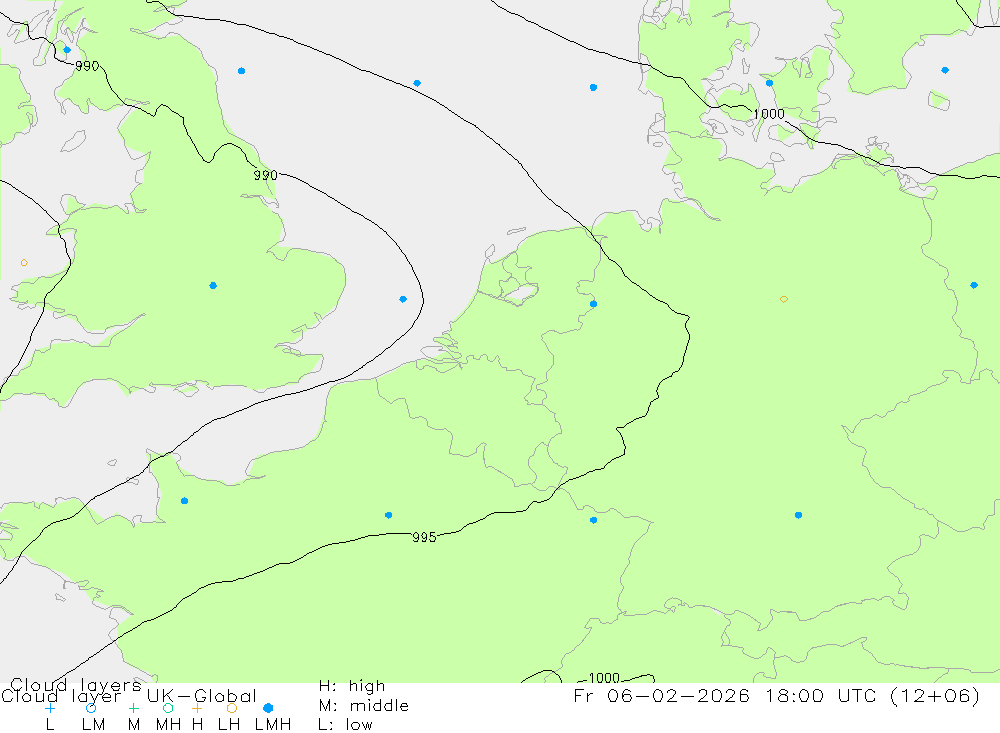Click the 'MH' legend label
1000x733 pixels.
point(168,725)
